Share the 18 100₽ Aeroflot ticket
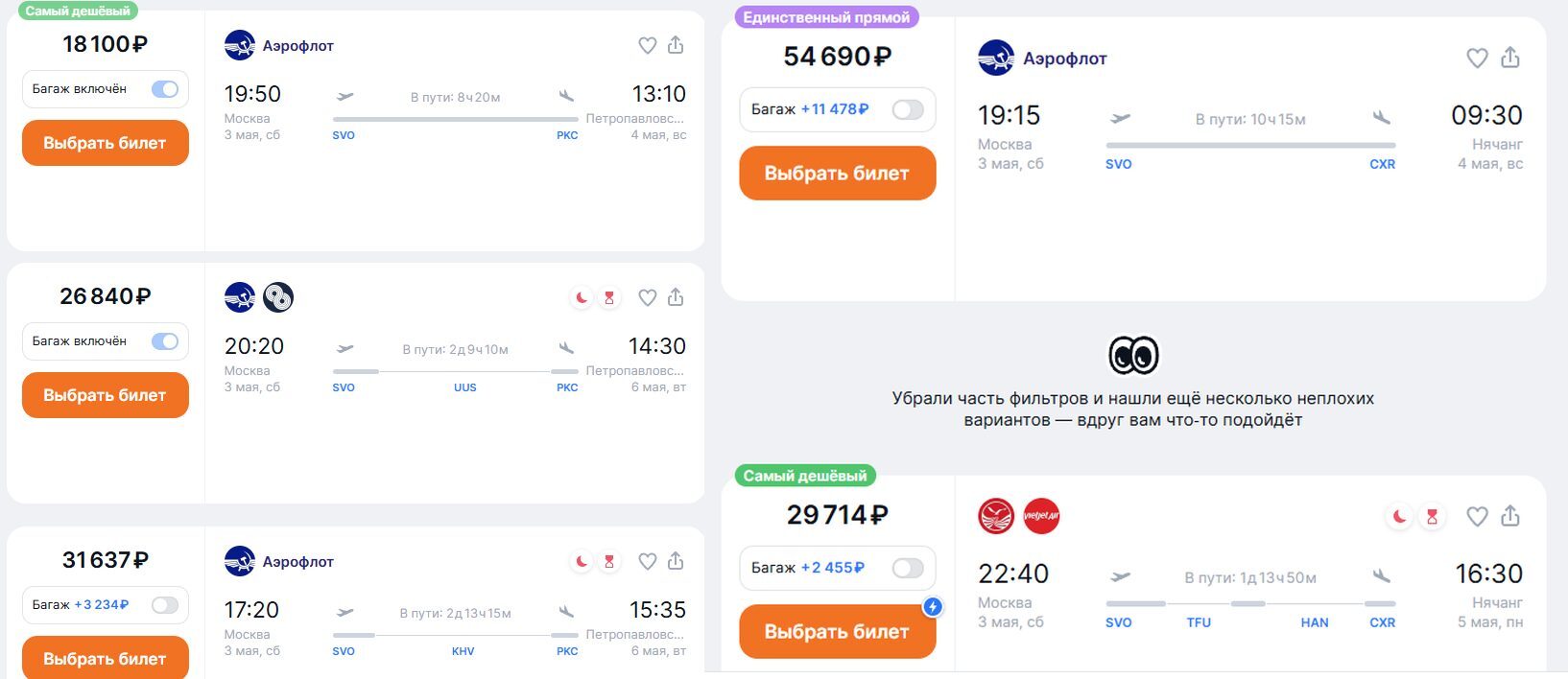Image resolution: width=1568 pixels, height=679 pixels. tap(676, 45)
